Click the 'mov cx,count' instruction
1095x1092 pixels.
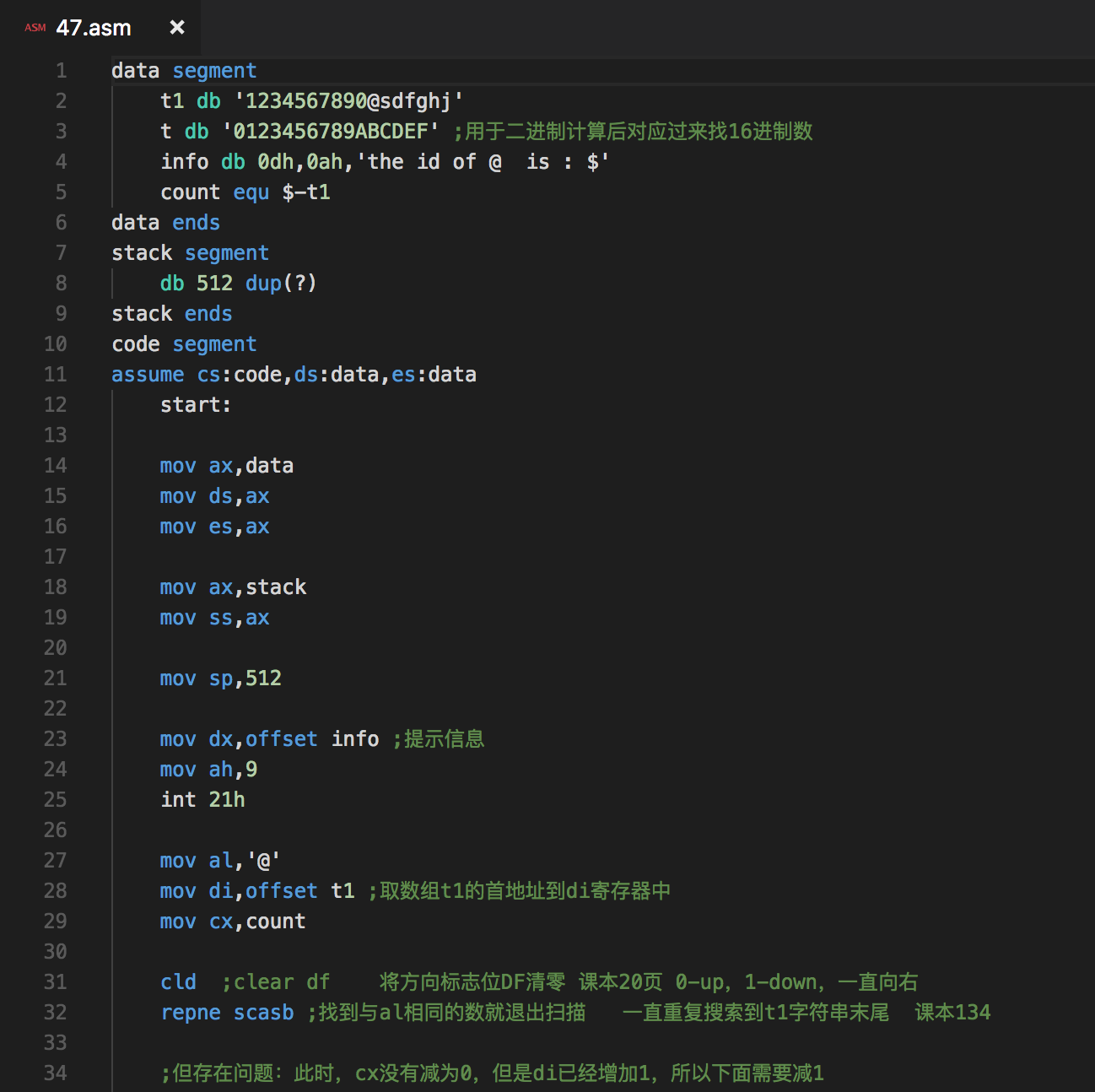point(233,922)
